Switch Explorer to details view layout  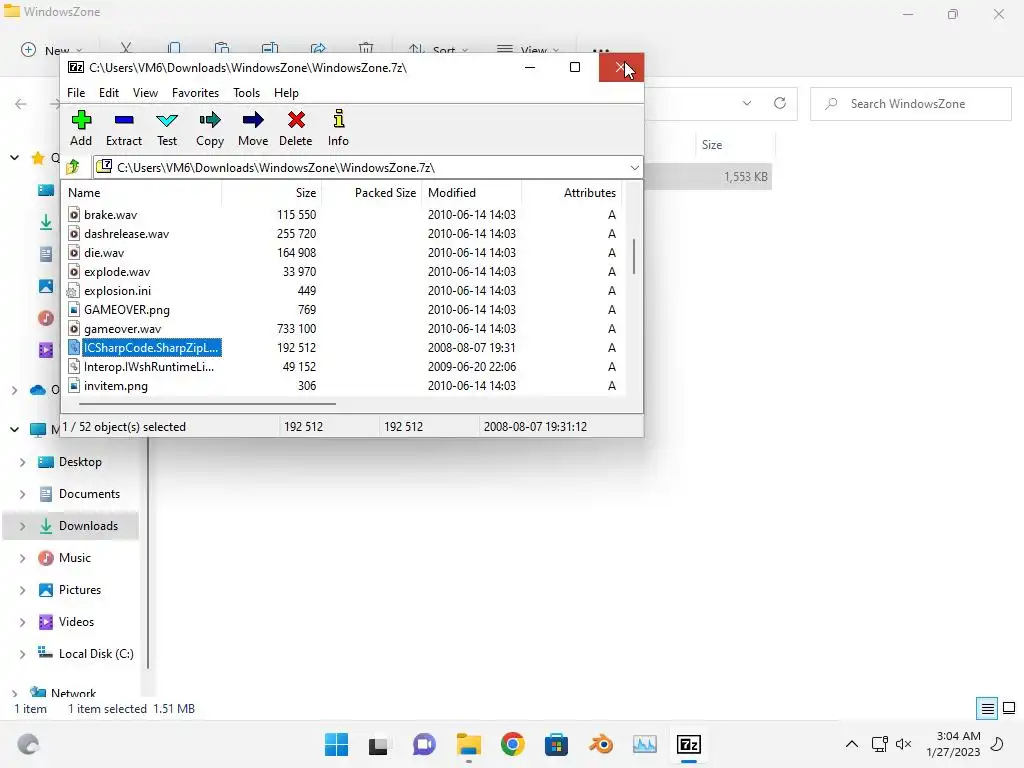[987, 709]
